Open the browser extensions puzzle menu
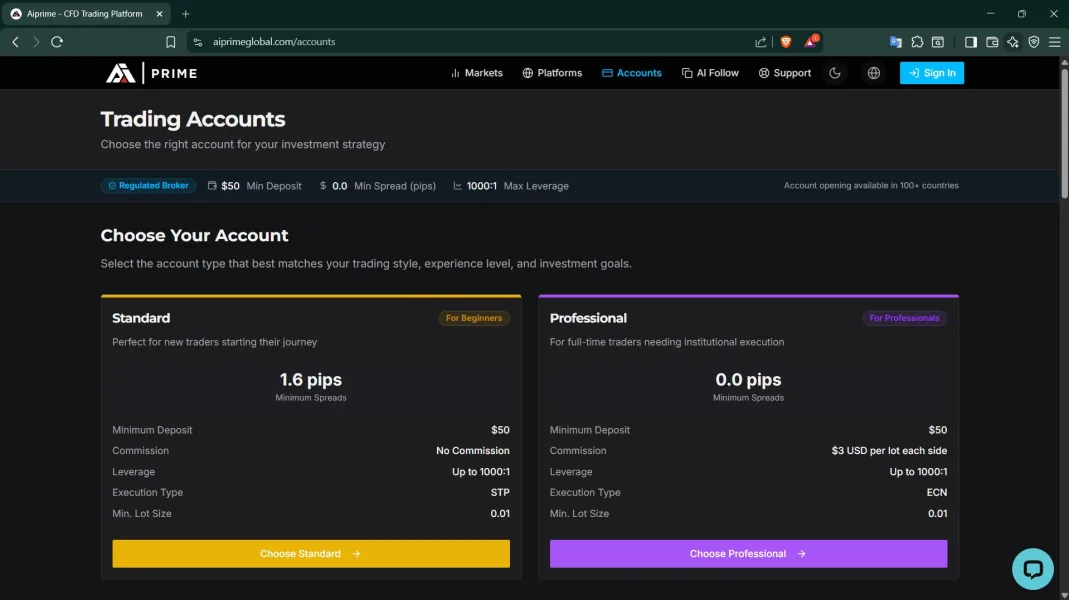Image resolution: width=1069 pixels, height=600 pixels. coord(917,42)
